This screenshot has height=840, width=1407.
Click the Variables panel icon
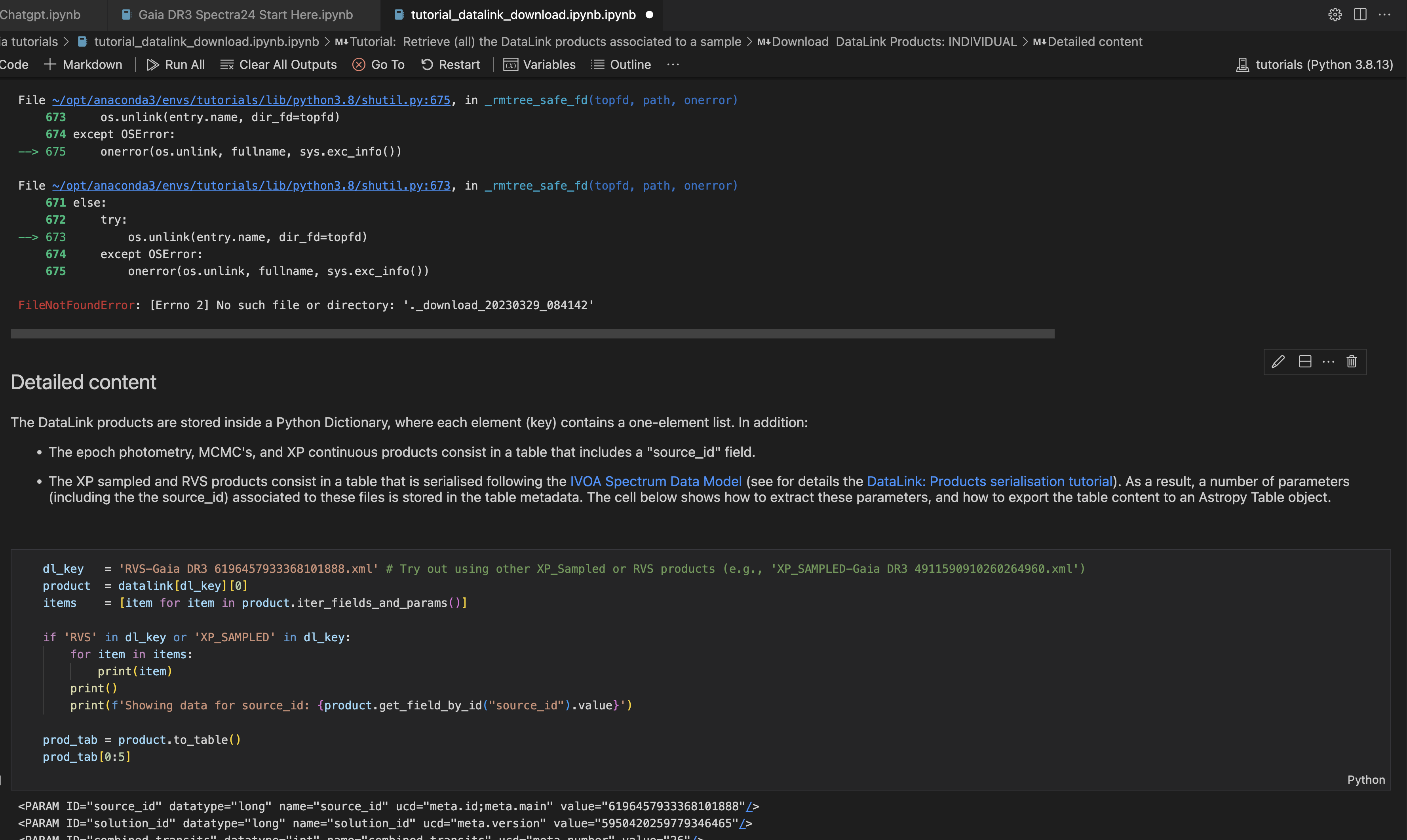511,65
